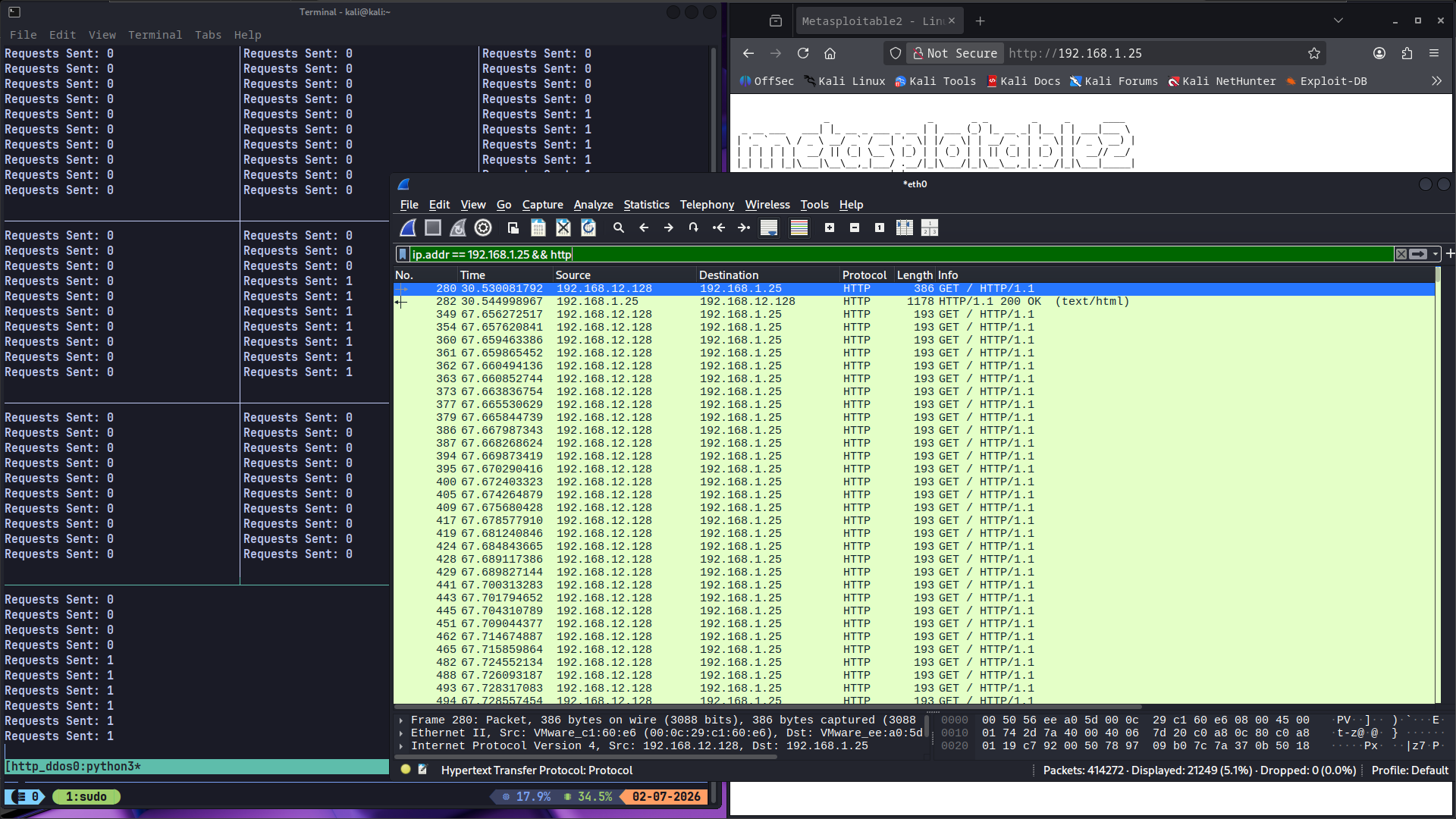The image size is (1456, 819).
Task: Reload the capture file
Action: pyautogui.click(x=588, y=227)
